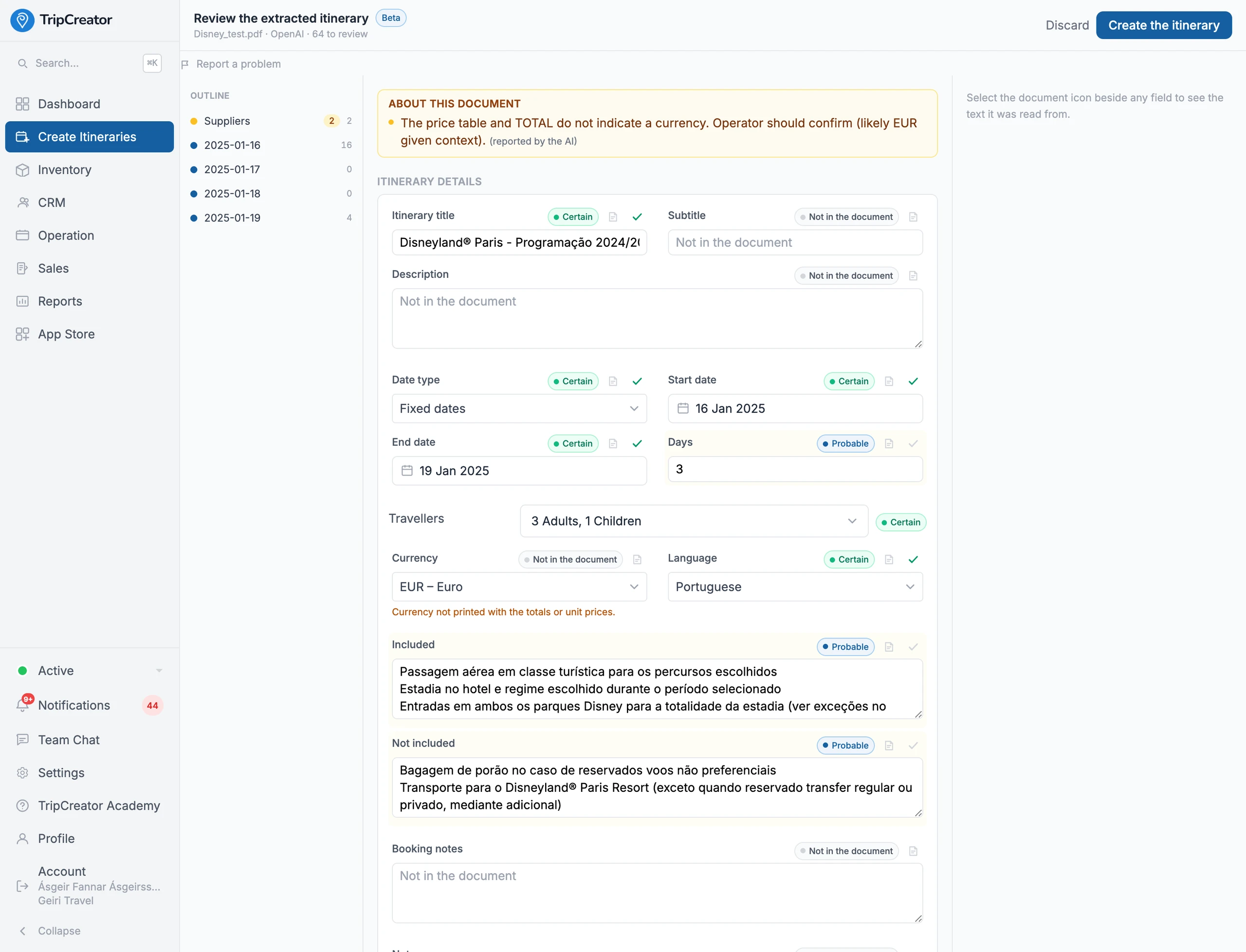Open Reports in the sidebar
The width and height of the screenshot is (1246, 952).
click(x=90, y=301)
